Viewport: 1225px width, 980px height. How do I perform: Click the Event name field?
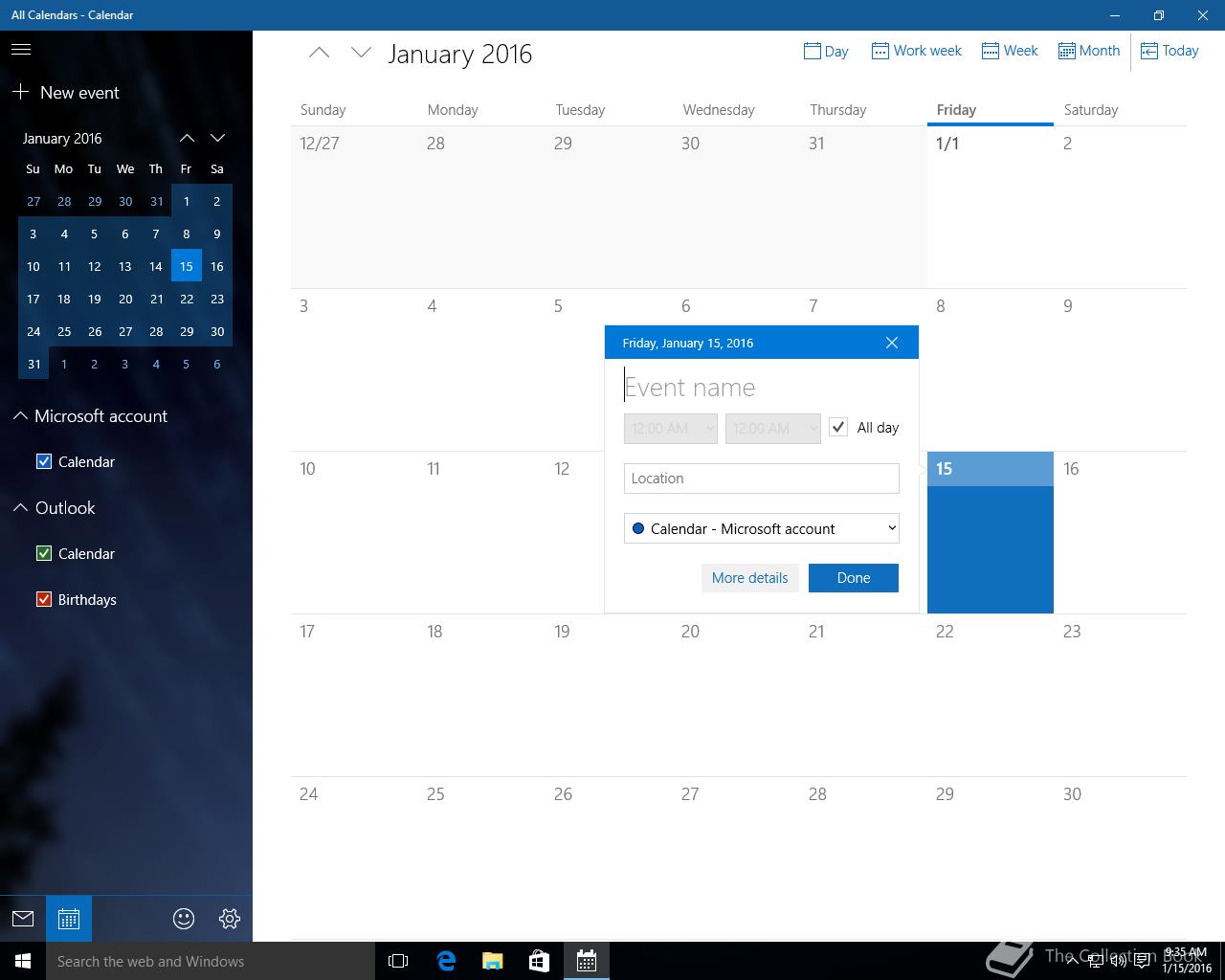pyautogui.click(x=762, y=387)
